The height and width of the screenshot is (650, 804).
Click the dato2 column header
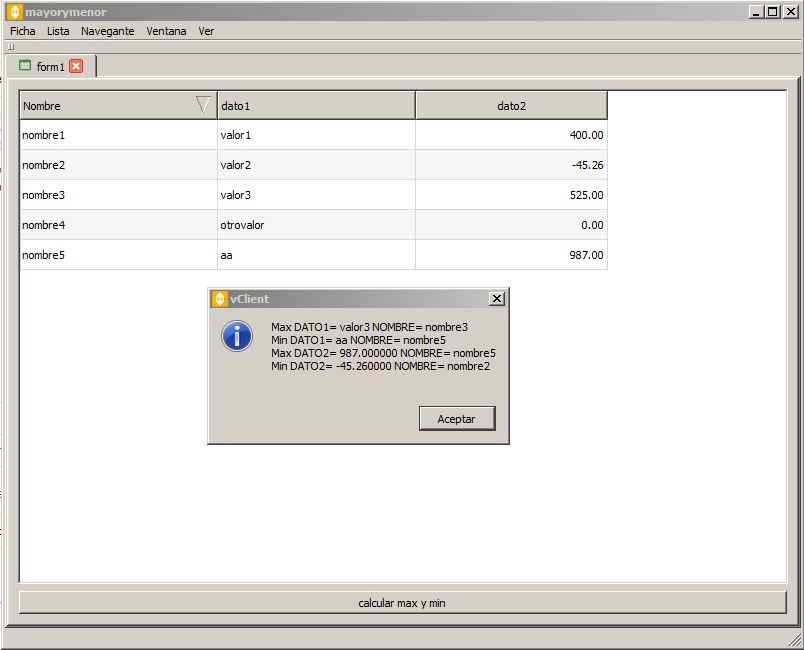511,106
